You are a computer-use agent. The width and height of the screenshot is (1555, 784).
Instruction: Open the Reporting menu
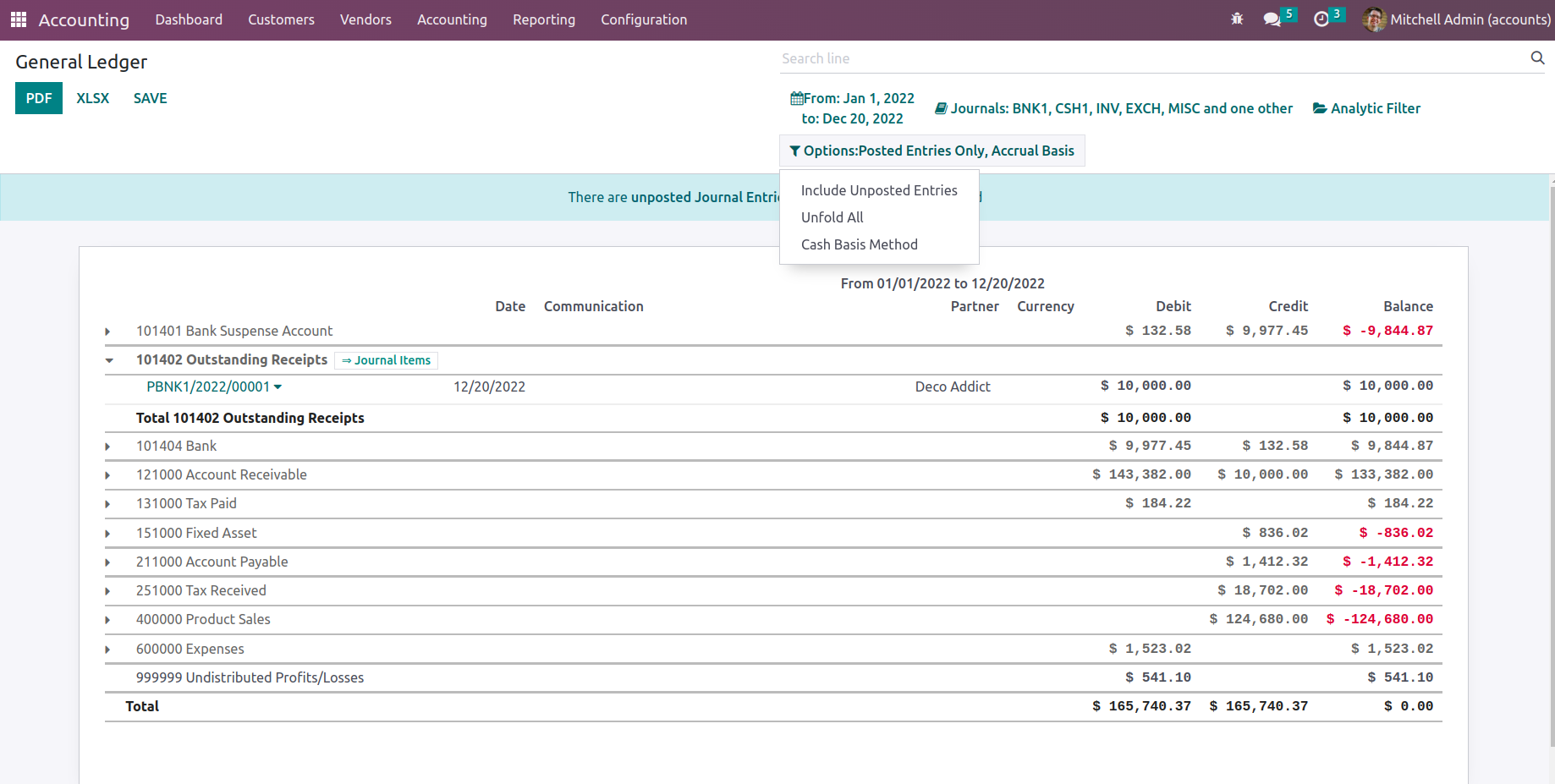544,19
